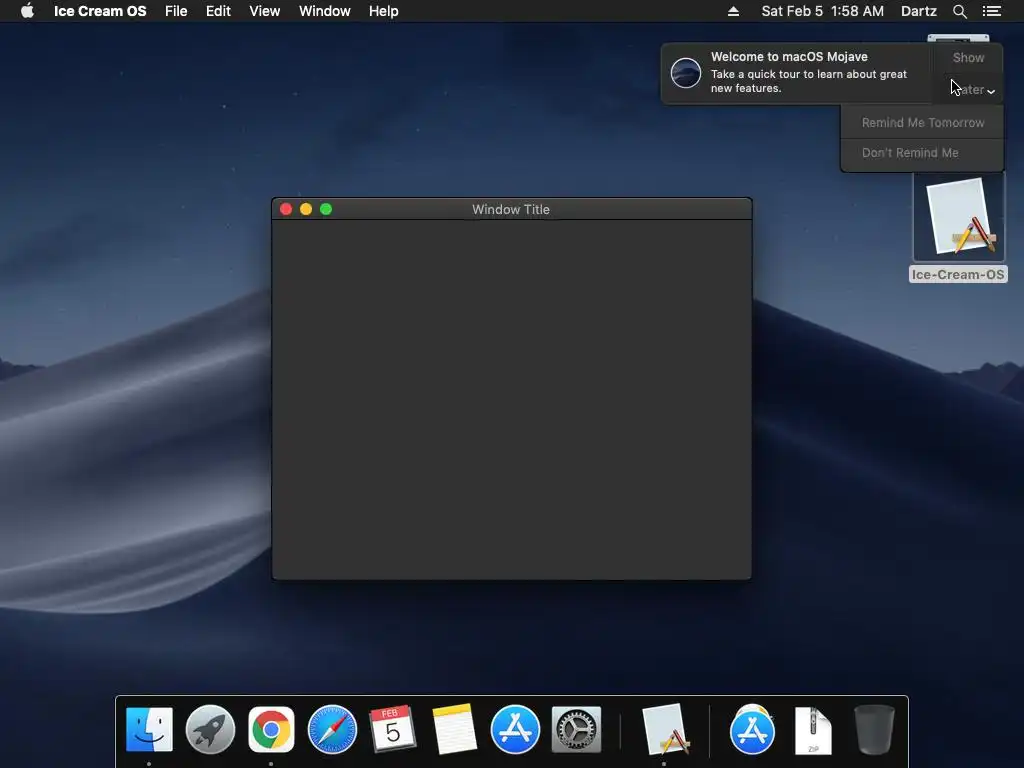Click Show on the Mojave notification
Screen dimensions: 1024x768
pos(968,57)
